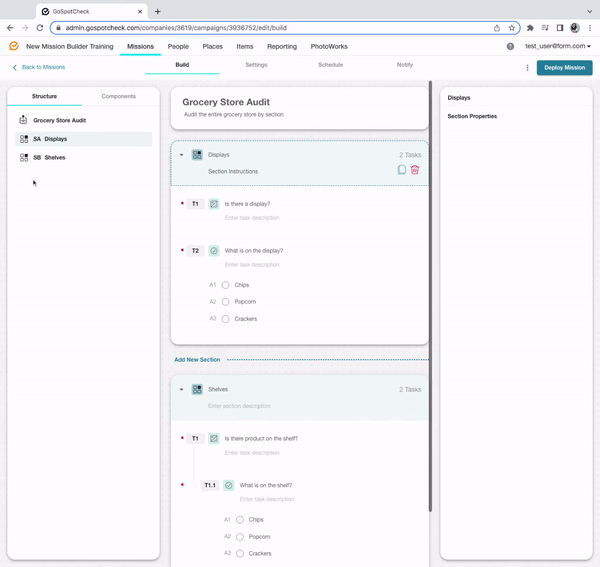Select the Popcorn radio under Shelves T1.1

(x=240, y=537)
